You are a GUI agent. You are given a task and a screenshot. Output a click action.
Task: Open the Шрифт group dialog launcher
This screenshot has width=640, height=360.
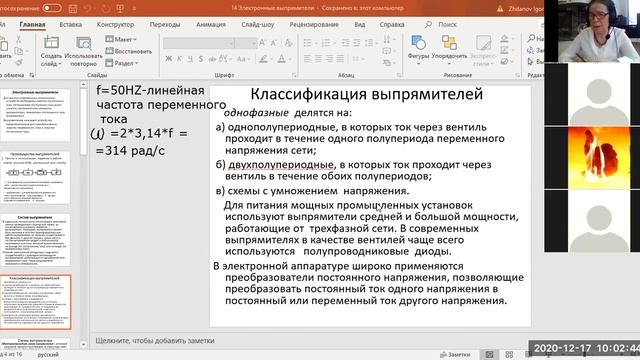tap(294, 75)
